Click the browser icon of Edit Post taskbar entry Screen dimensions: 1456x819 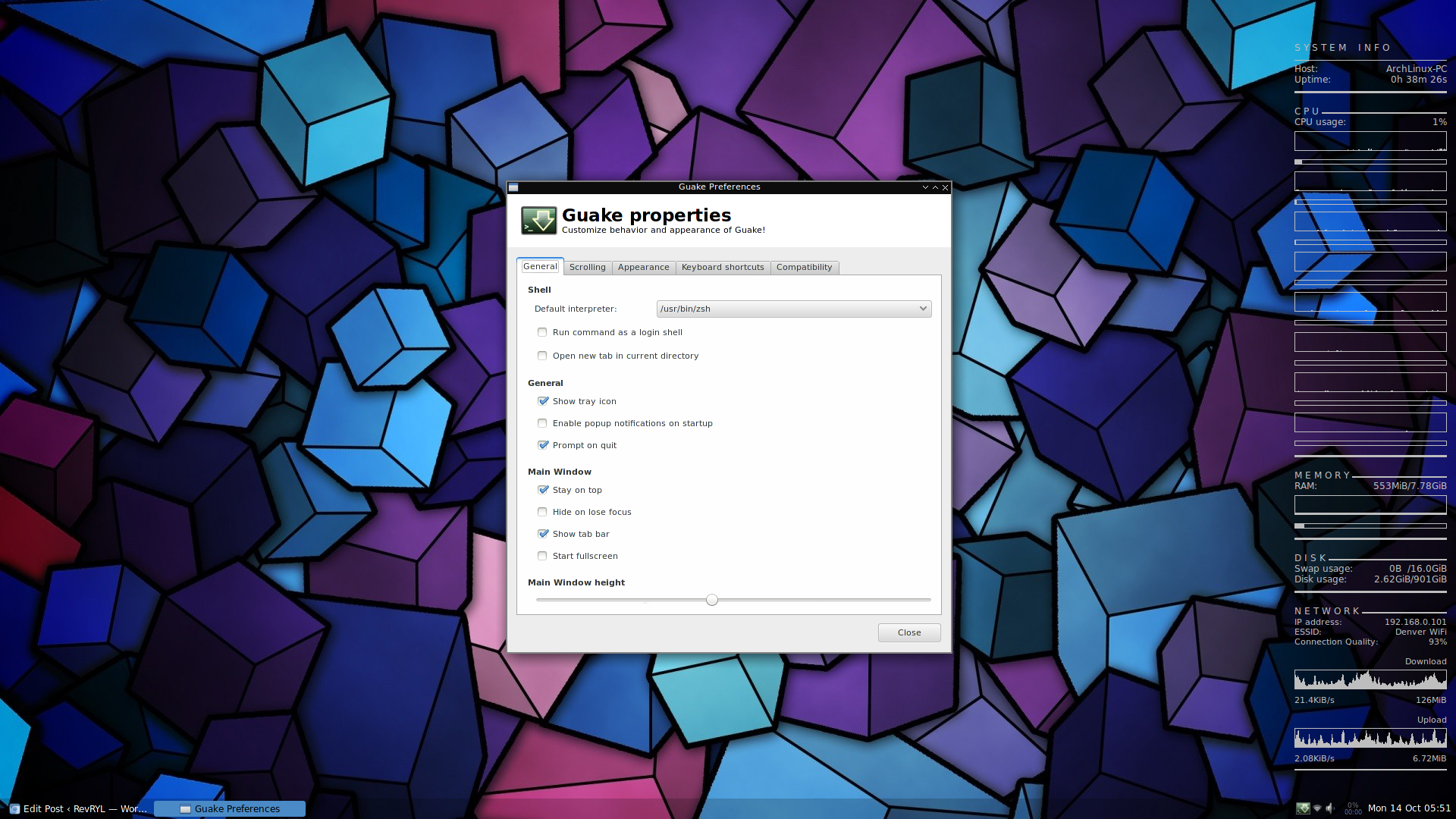coord(14,809)
